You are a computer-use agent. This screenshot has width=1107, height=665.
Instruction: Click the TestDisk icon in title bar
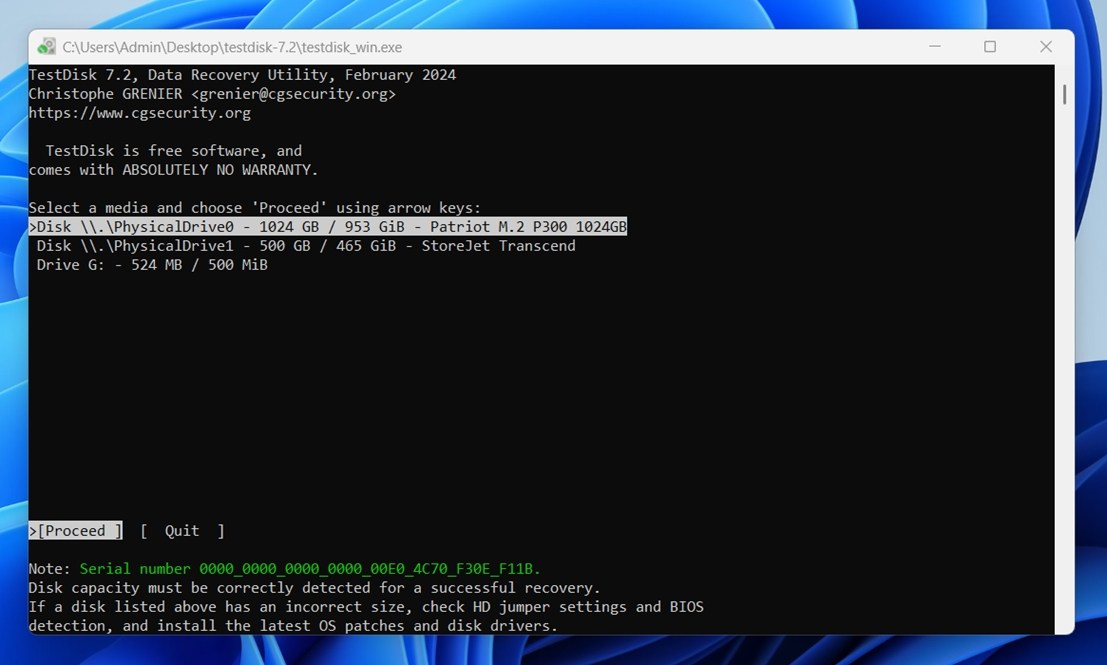[46, 47]
